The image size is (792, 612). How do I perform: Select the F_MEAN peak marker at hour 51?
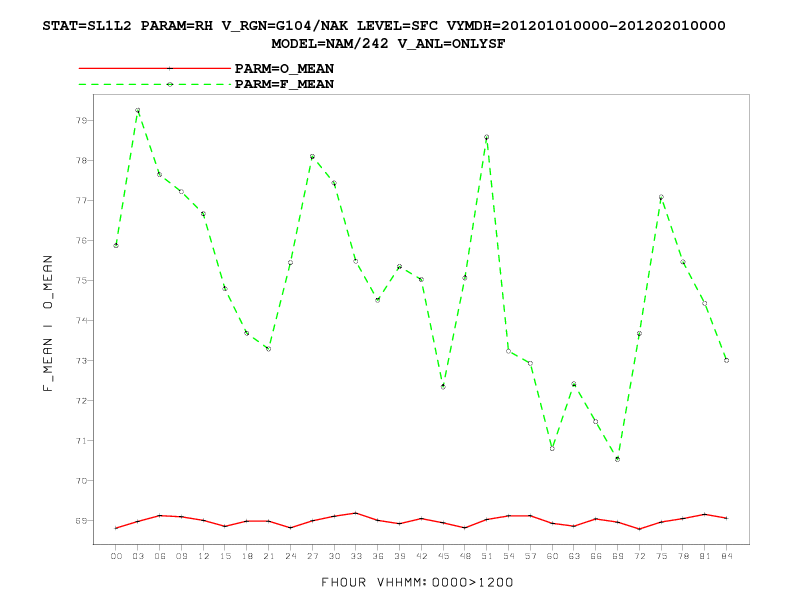coord(486,137)
